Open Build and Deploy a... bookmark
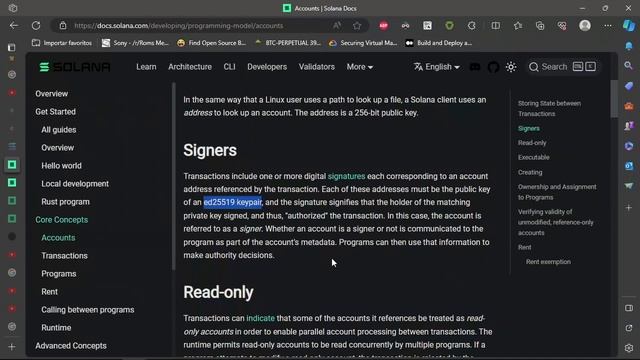 (439, 43)
